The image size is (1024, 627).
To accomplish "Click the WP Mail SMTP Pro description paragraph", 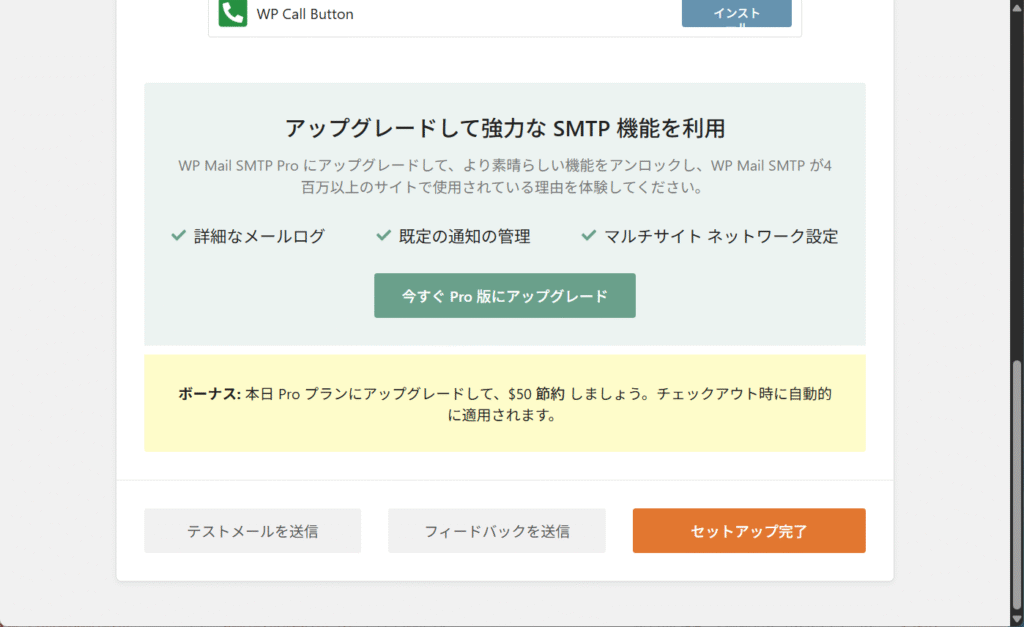I will pos(504,176).
